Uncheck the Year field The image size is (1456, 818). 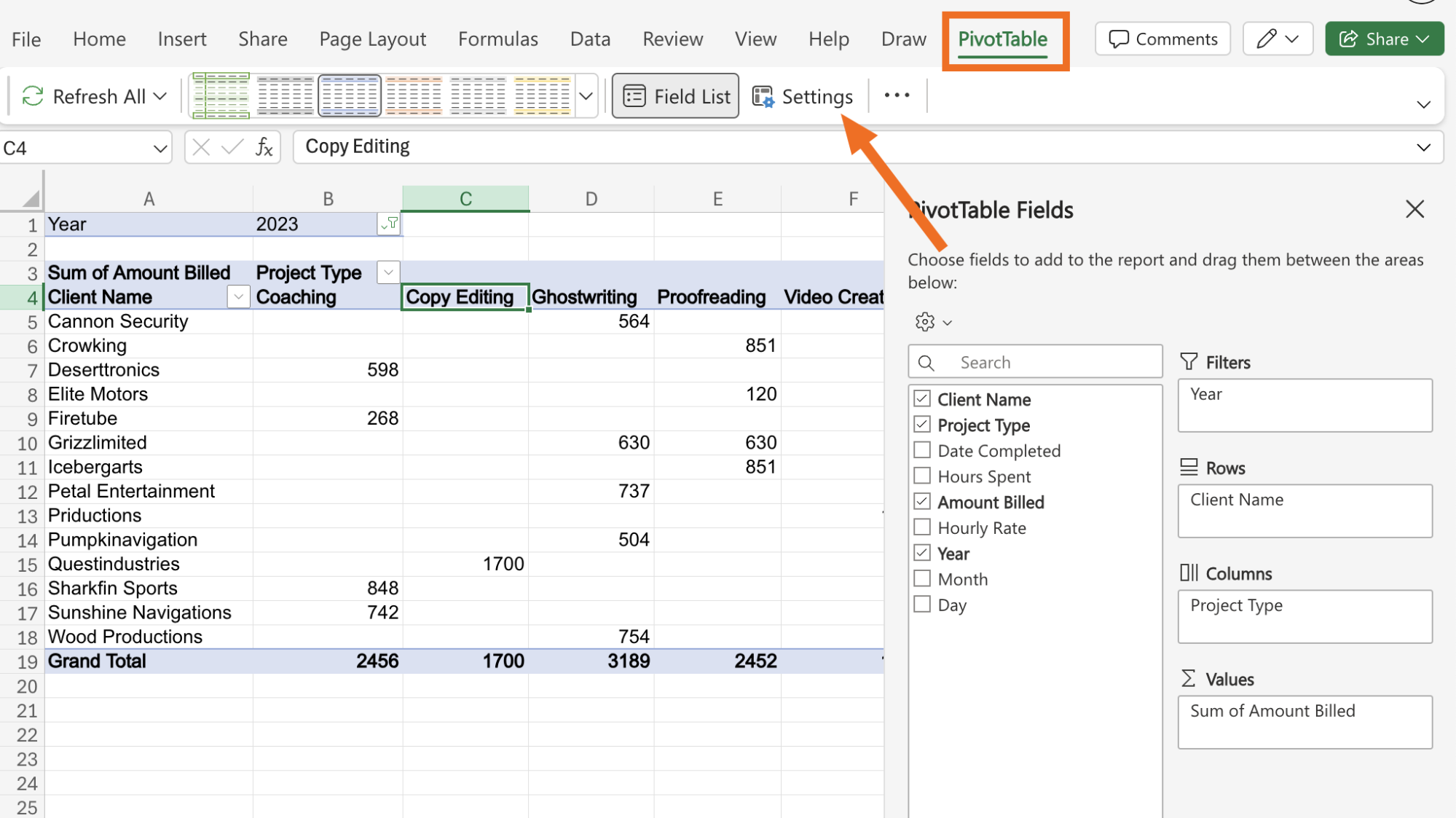click(x=921, y=553)
